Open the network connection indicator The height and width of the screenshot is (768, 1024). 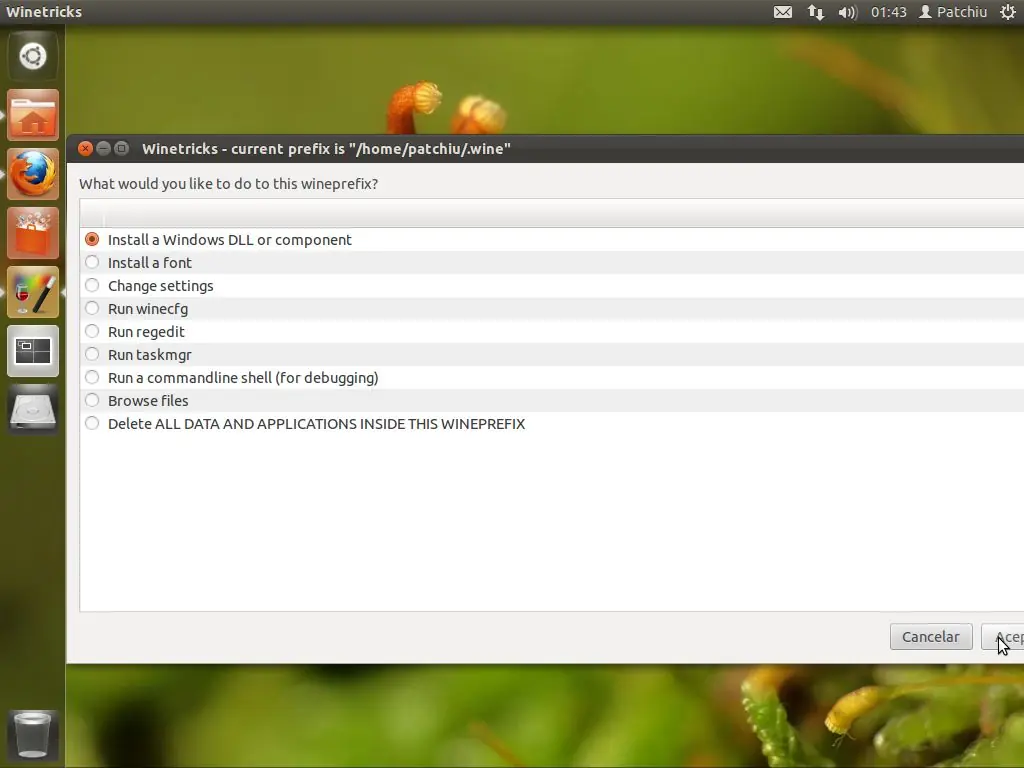816,12
